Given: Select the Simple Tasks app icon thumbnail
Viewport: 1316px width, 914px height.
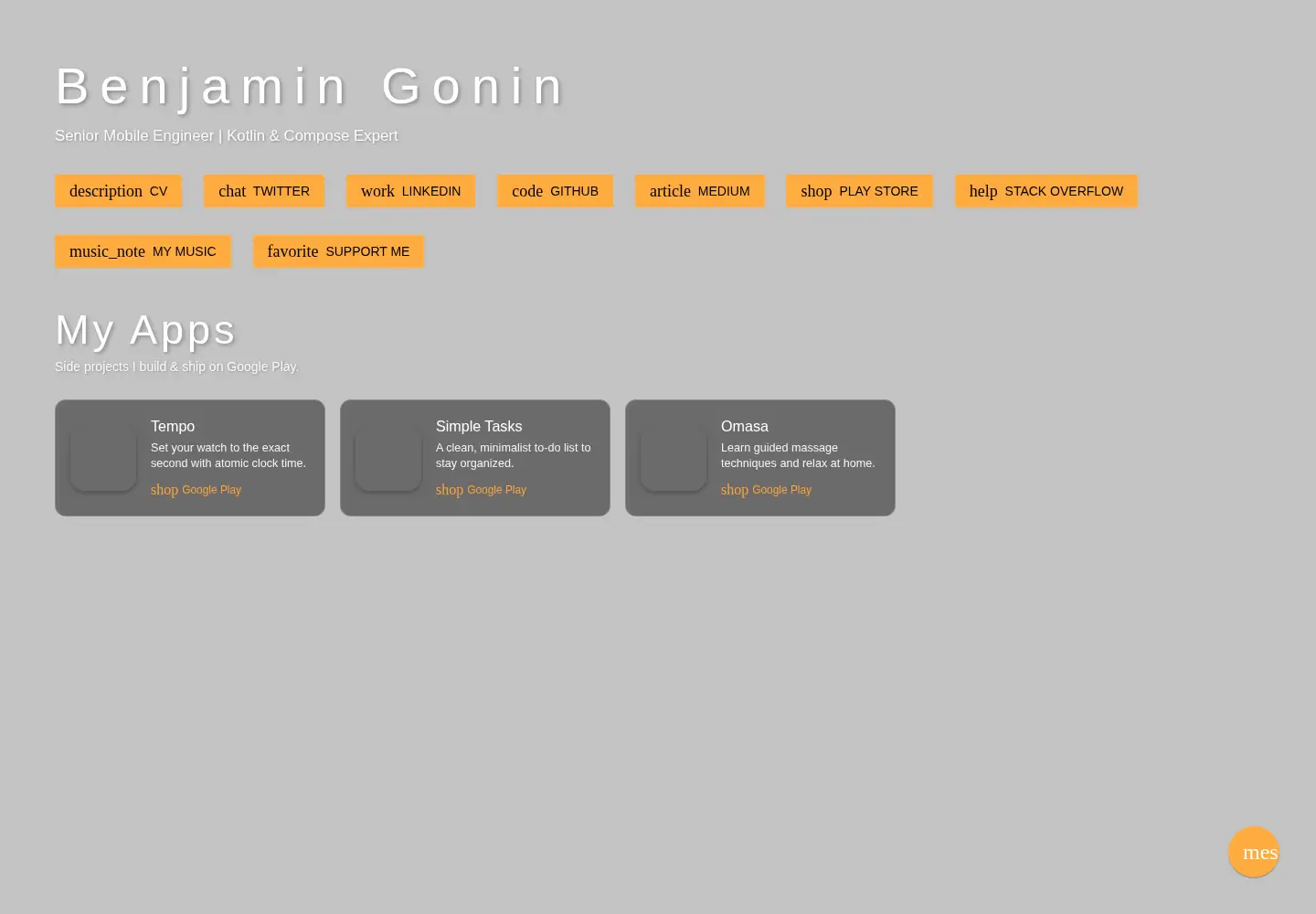Looking at the screenshot, I should (x=388, y=458).
